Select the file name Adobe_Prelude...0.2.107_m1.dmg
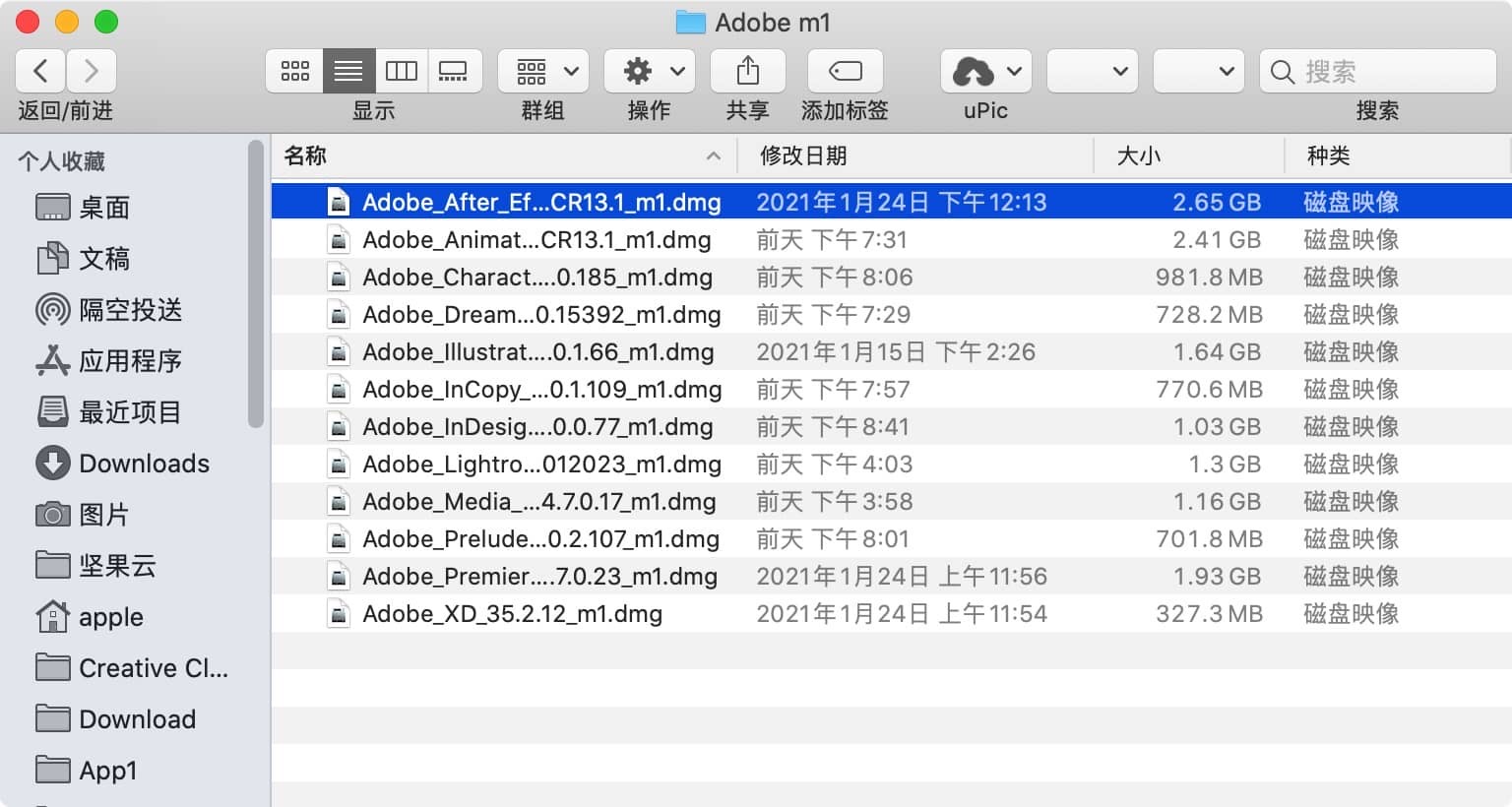 point(540,538)
